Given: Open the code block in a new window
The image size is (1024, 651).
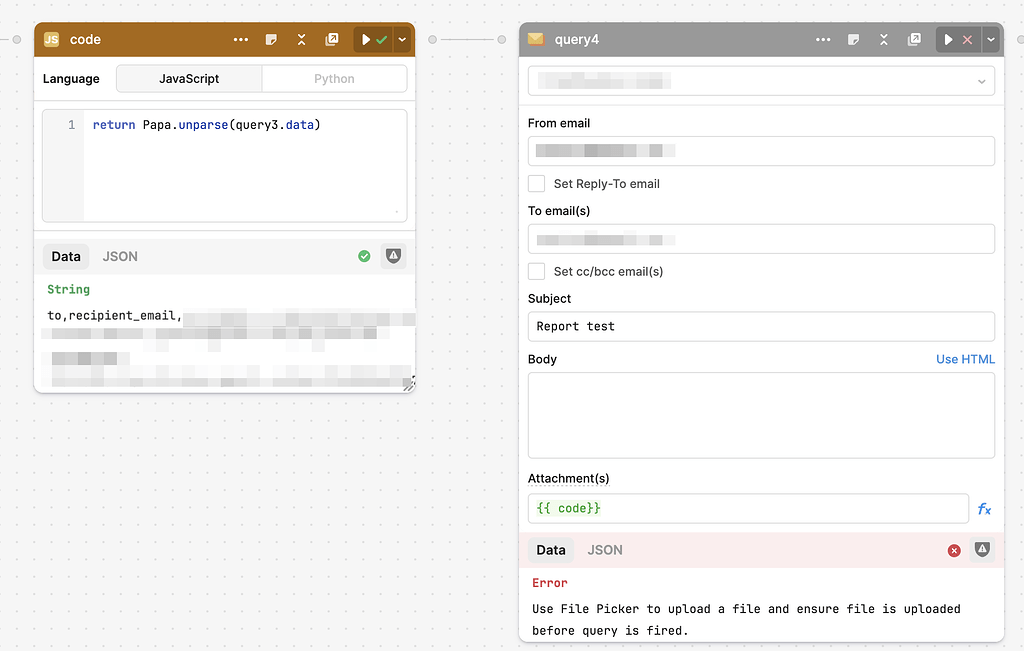Looking at the screenshot, I should [332, 39].
